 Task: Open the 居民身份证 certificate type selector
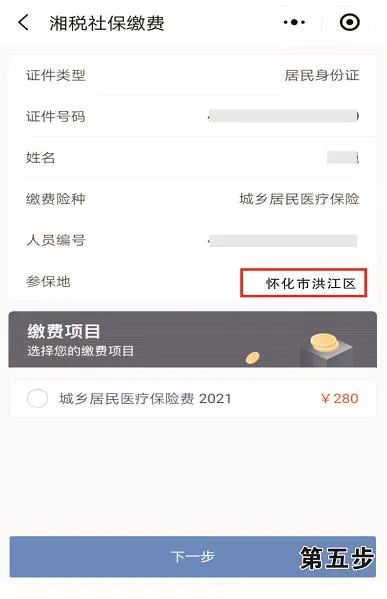322,75
